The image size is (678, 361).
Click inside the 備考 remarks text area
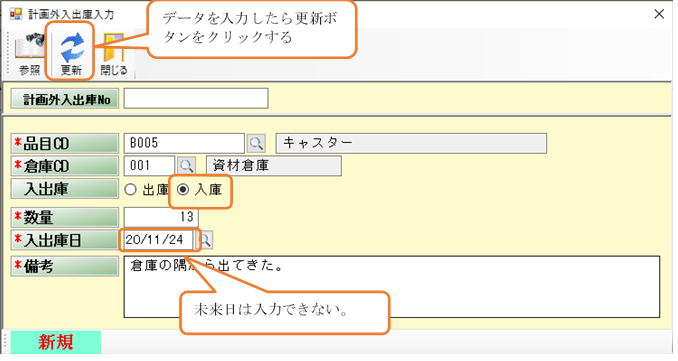pyautogui.click(x=392, y=287)
